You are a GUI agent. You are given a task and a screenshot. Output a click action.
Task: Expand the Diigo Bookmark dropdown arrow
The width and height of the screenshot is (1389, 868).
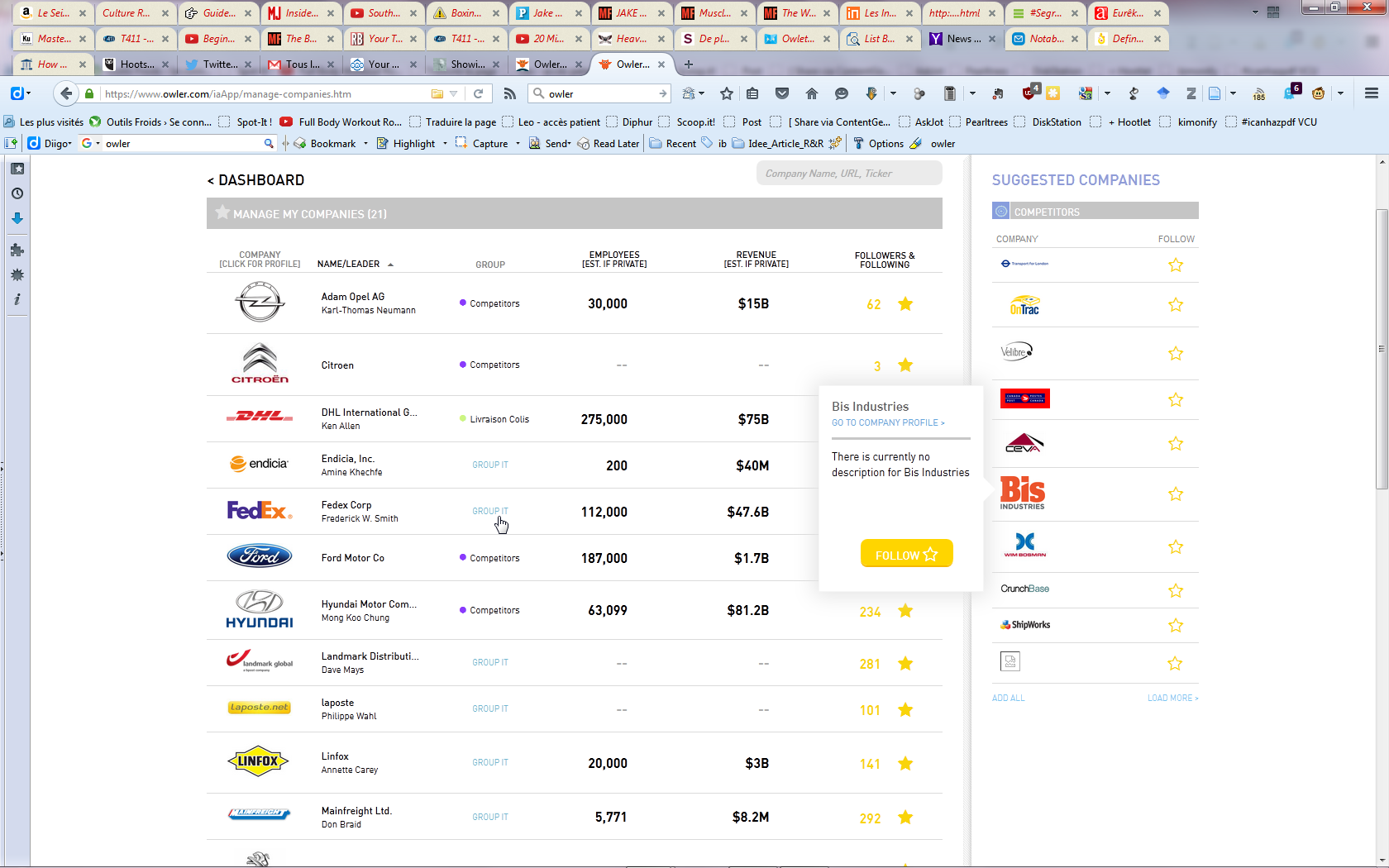click(365, 144)
